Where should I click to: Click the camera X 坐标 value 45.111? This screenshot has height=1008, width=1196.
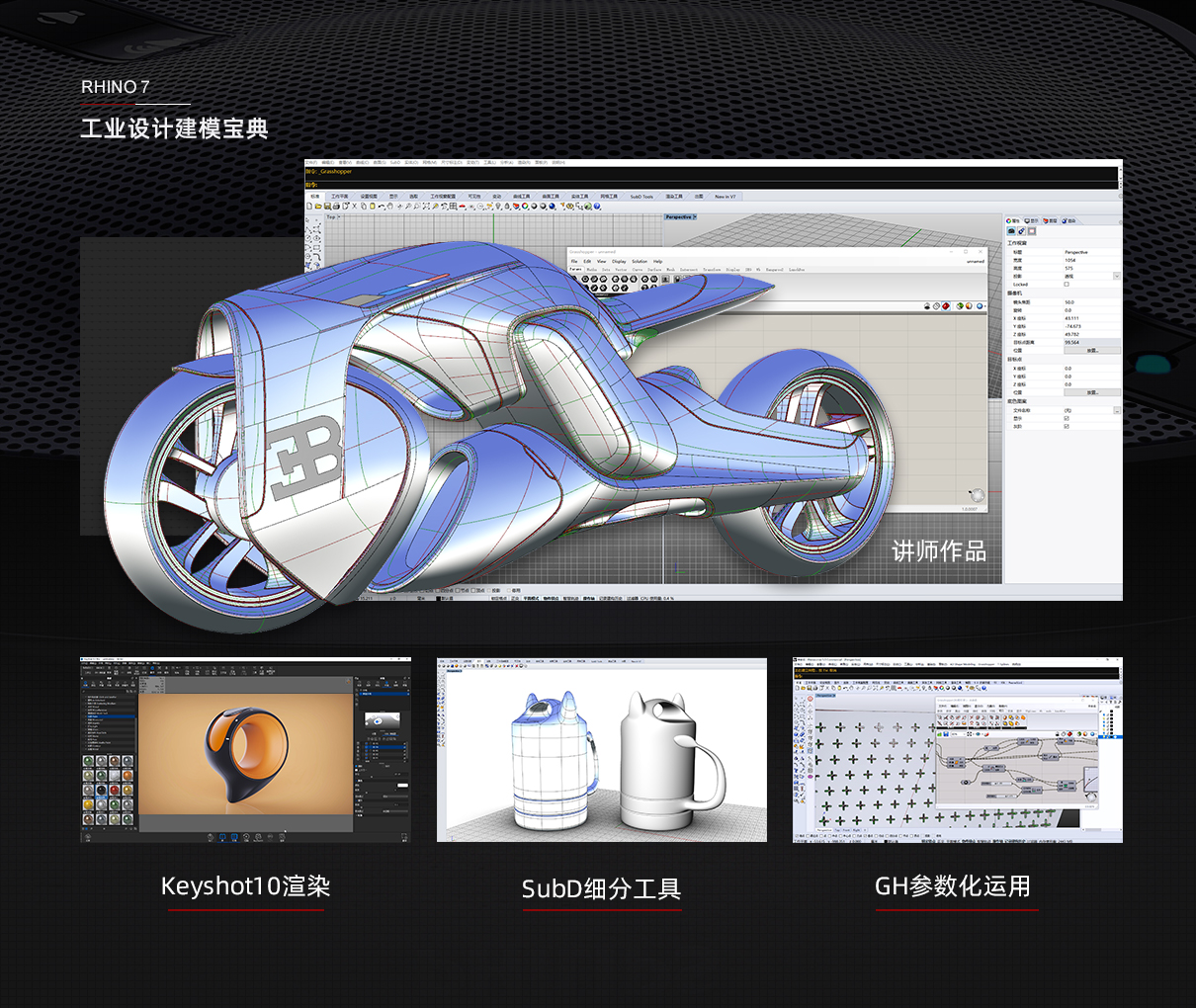pos(1092,318)
